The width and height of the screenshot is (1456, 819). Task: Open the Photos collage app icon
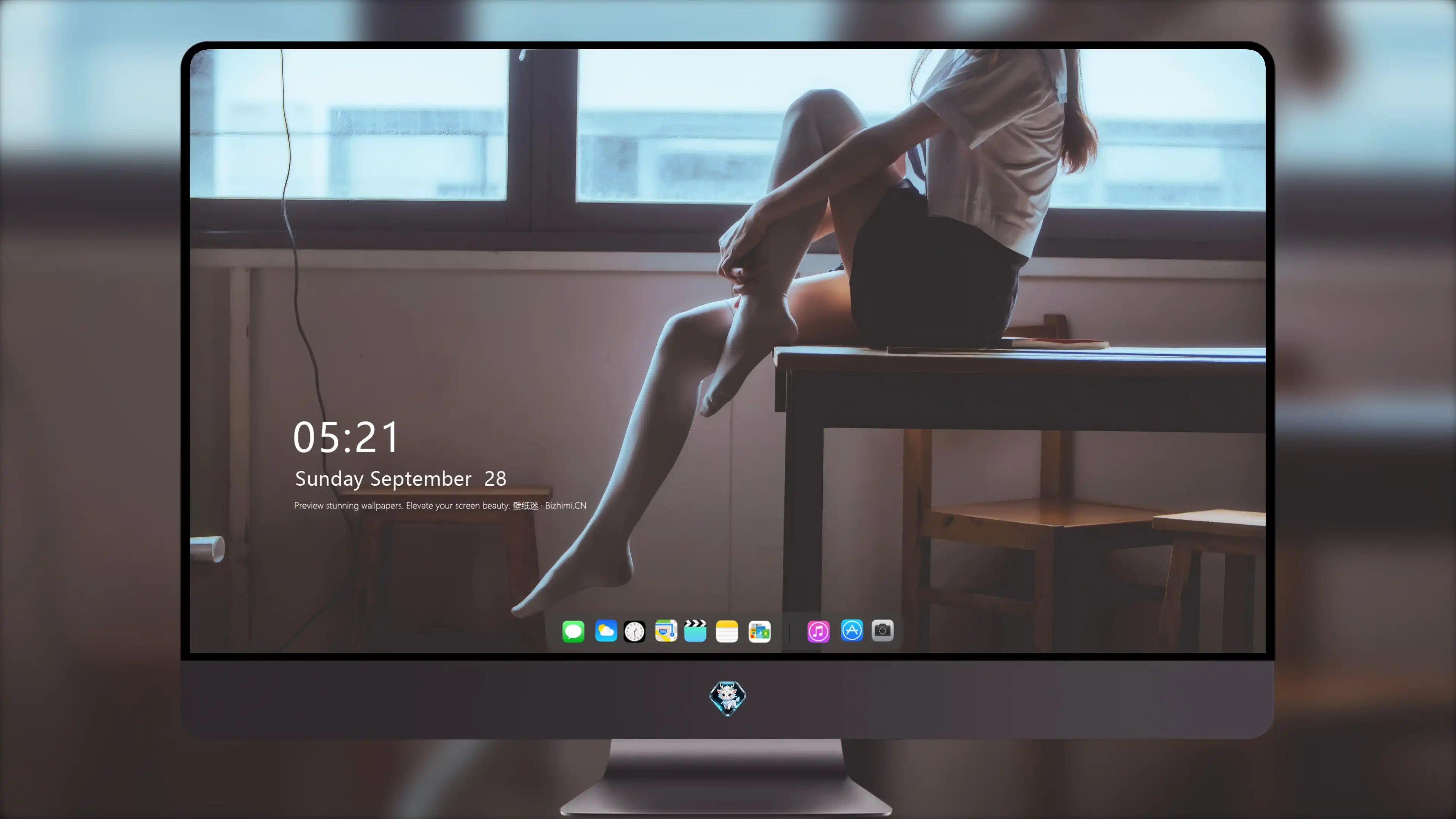pyautogui.click(x=759, y=631)
